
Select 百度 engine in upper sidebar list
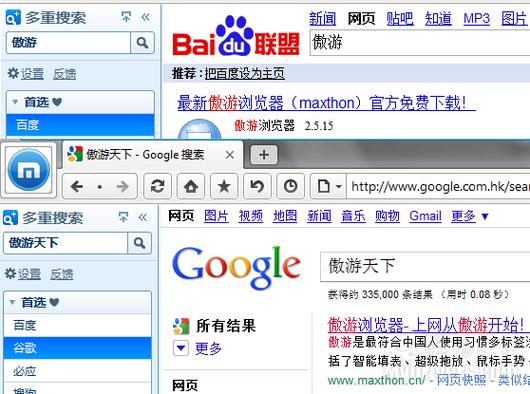click(x=80, y=125)
